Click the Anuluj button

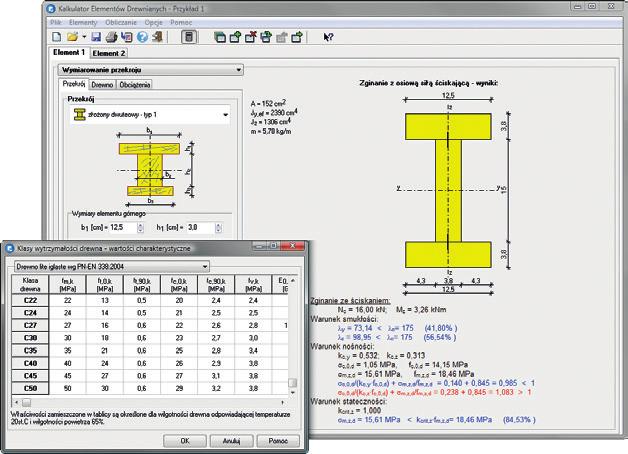(231, 441)
